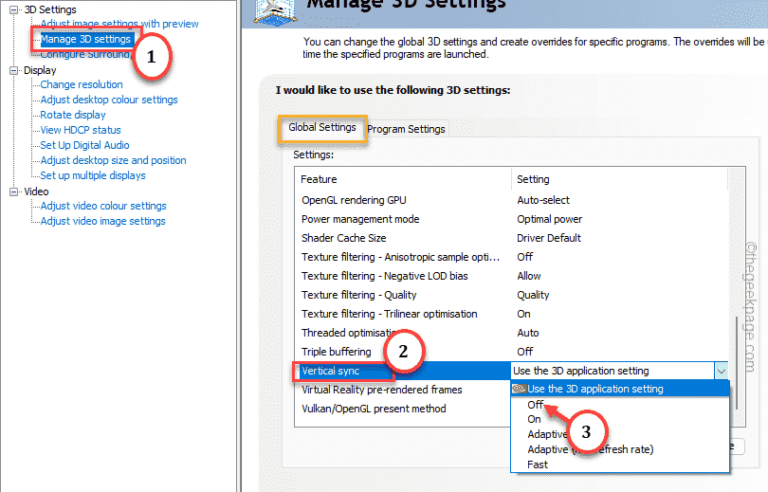Switch to the Program Settings tab
The height and width of the screenshot is (492, 768).
[x=406, y=129]
